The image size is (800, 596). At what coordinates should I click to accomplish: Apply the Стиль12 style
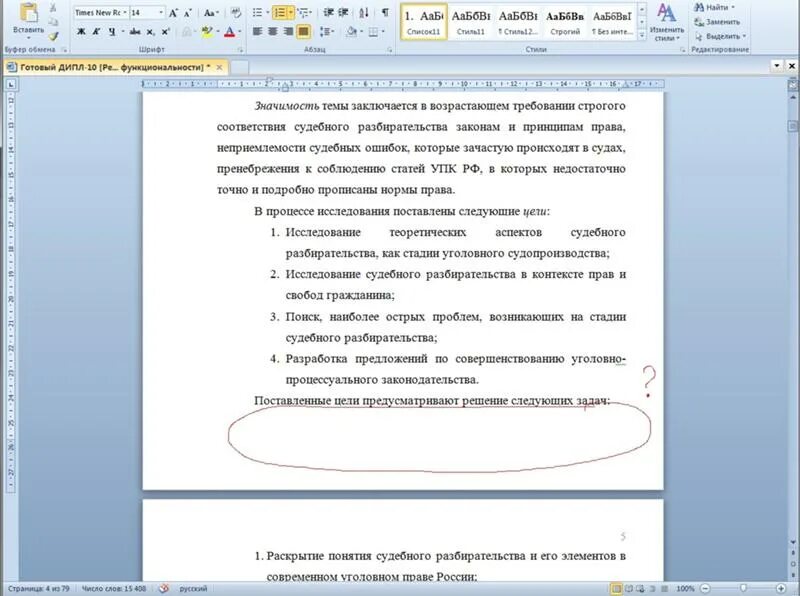click(x=518, y=22)
